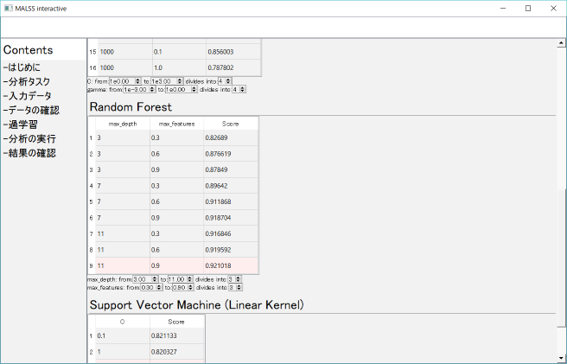Select the score cell 0.918704

[x=231, y=218]
